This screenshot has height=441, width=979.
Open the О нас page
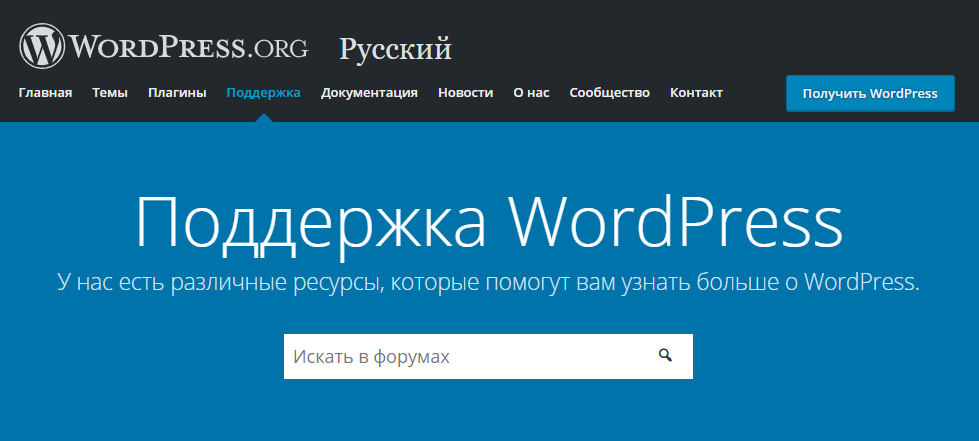tap(531, 93)
